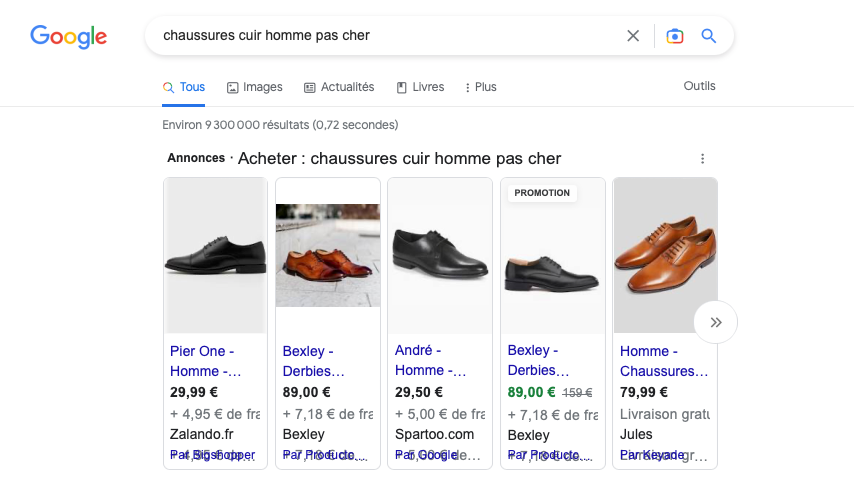The image size is (854, 488).
Task: Click the PROMOTION badge on Bexley card
Action: tap(542, 193)
